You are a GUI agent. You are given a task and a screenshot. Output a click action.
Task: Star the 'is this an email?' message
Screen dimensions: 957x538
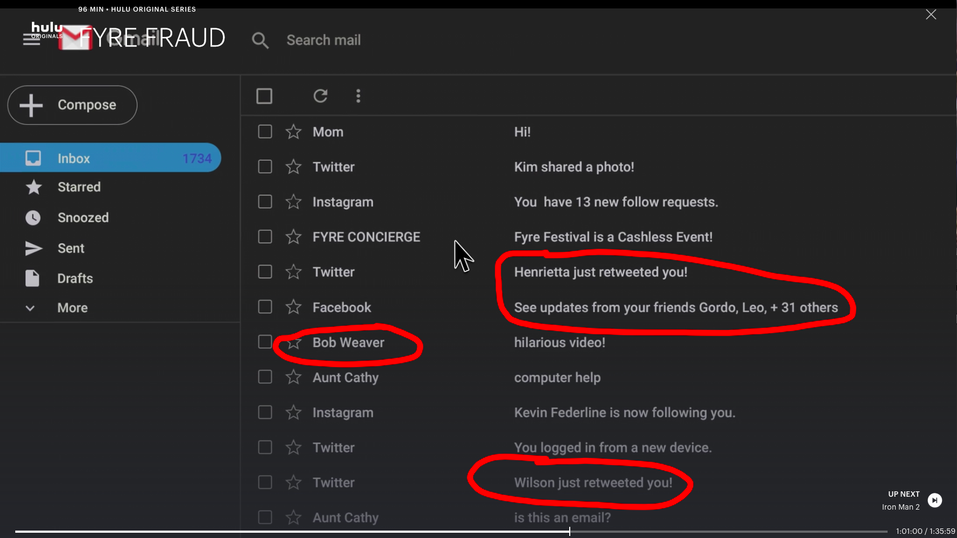[294, 517]
